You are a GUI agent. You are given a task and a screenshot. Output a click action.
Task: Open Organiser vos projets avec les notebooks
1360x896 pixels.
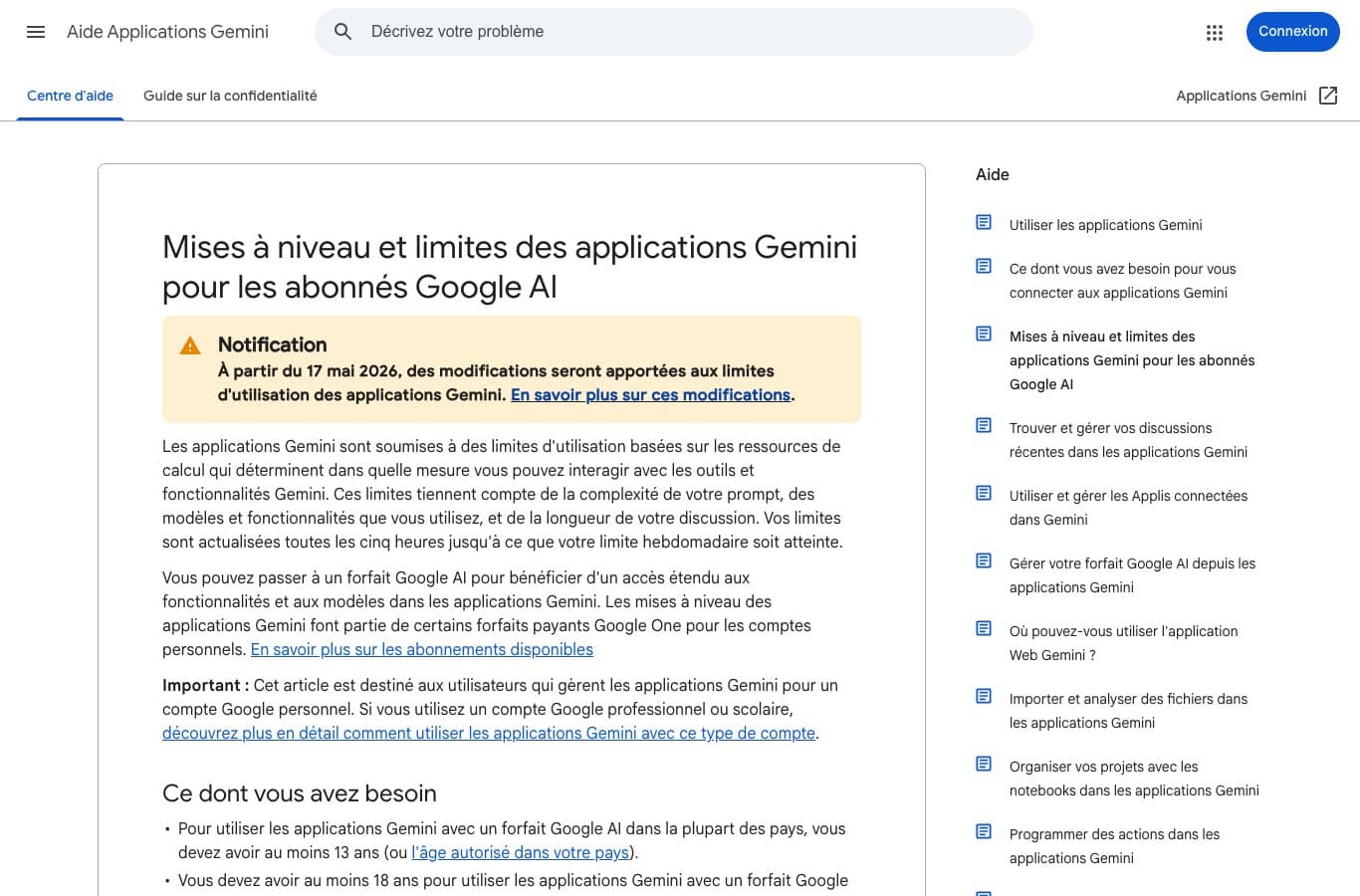[x=1134, y=779]
